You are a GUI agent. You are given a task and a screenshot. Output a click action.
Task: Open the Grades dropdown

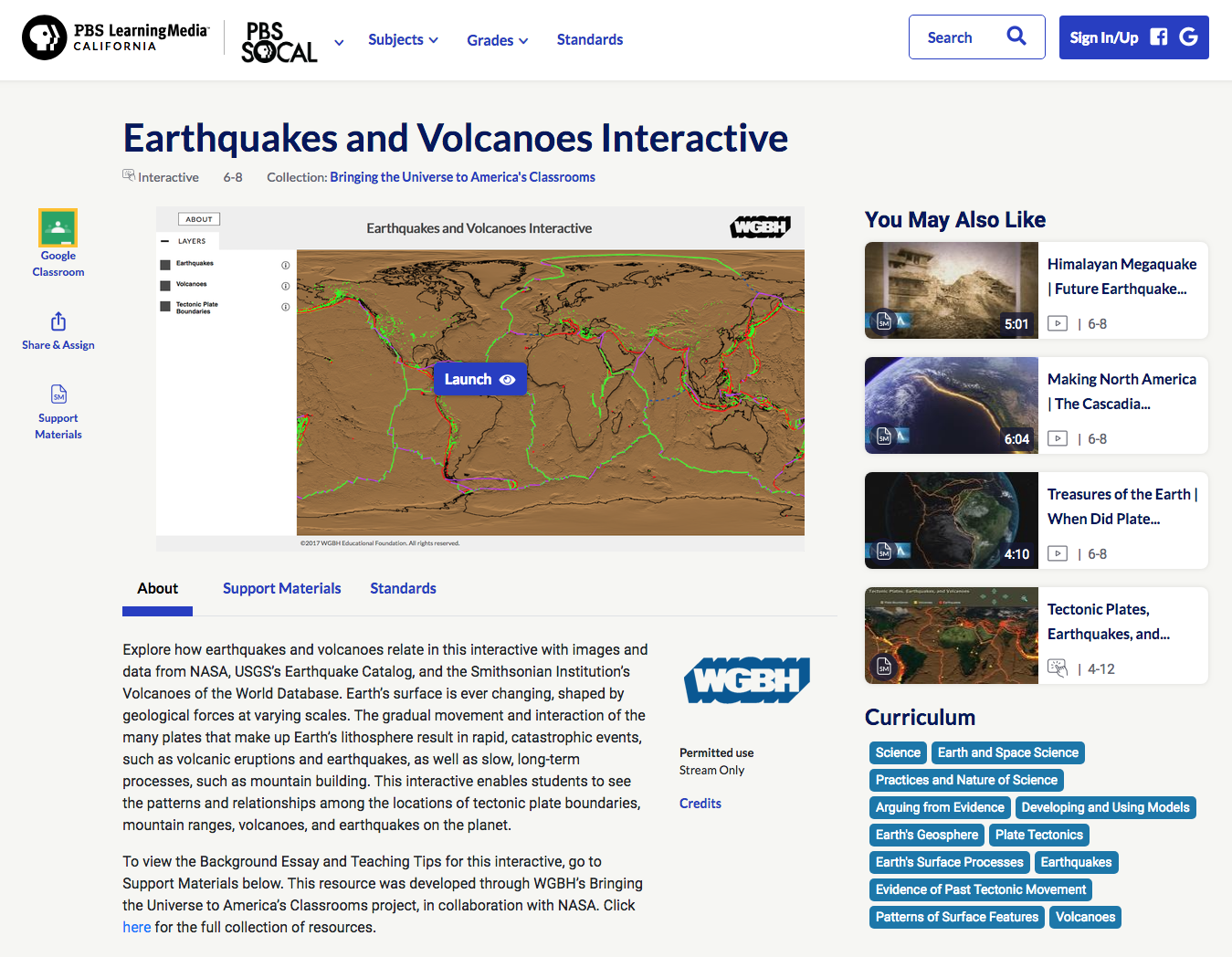coord(497,39)
